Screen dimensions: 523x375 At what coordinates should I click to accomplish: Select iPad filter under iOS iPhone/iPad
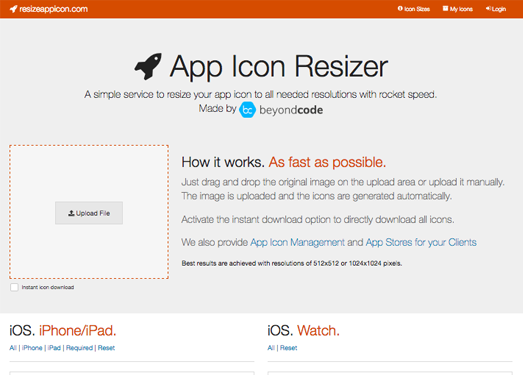(54, 348)
